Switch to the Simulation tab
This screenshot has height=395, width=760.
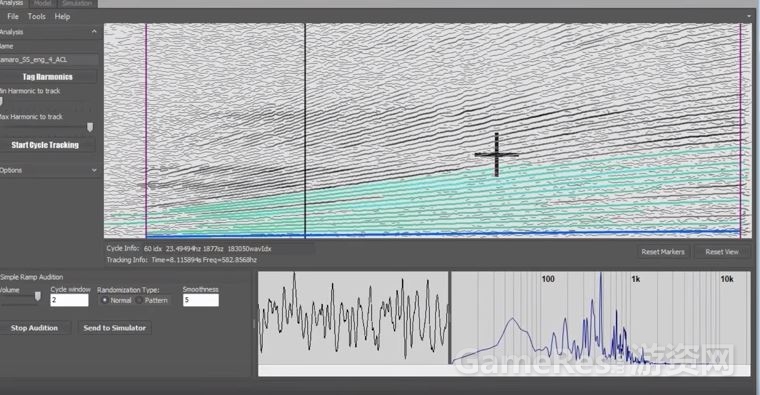pos(77,3)
